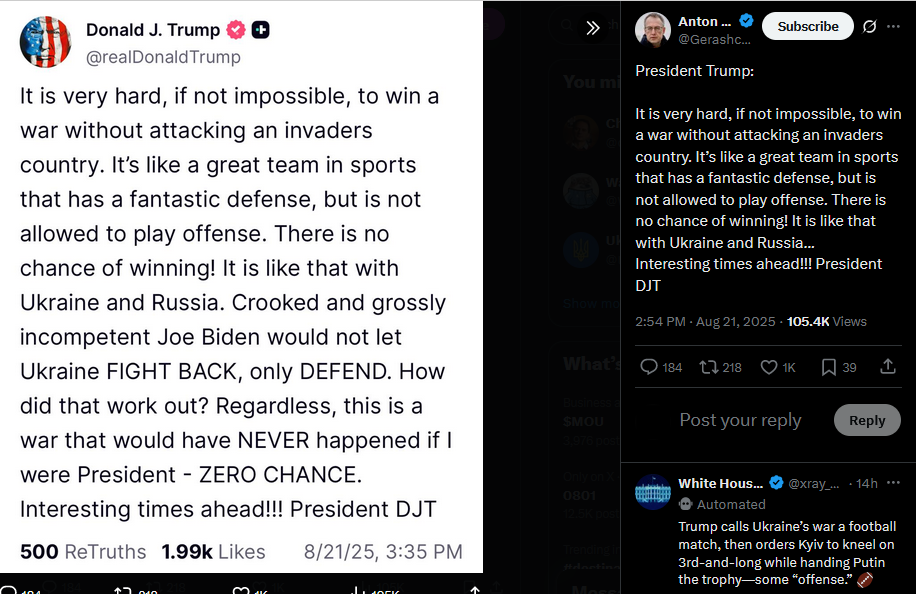
Task: Open Grok explain icon beside Subscribe
Action: point(869,27)
